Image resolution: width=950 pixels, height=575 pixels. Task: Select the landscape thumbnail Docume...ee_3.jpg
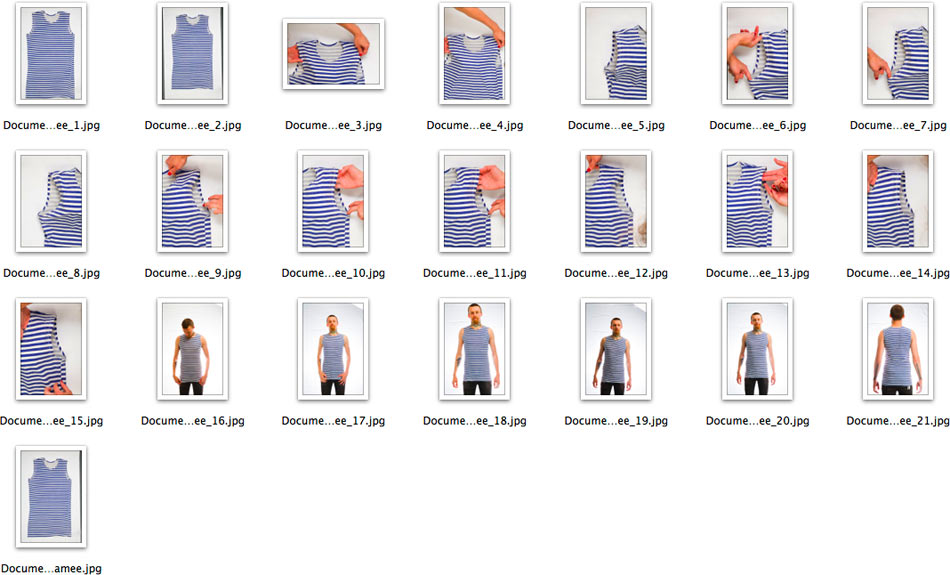coord(333,53)
